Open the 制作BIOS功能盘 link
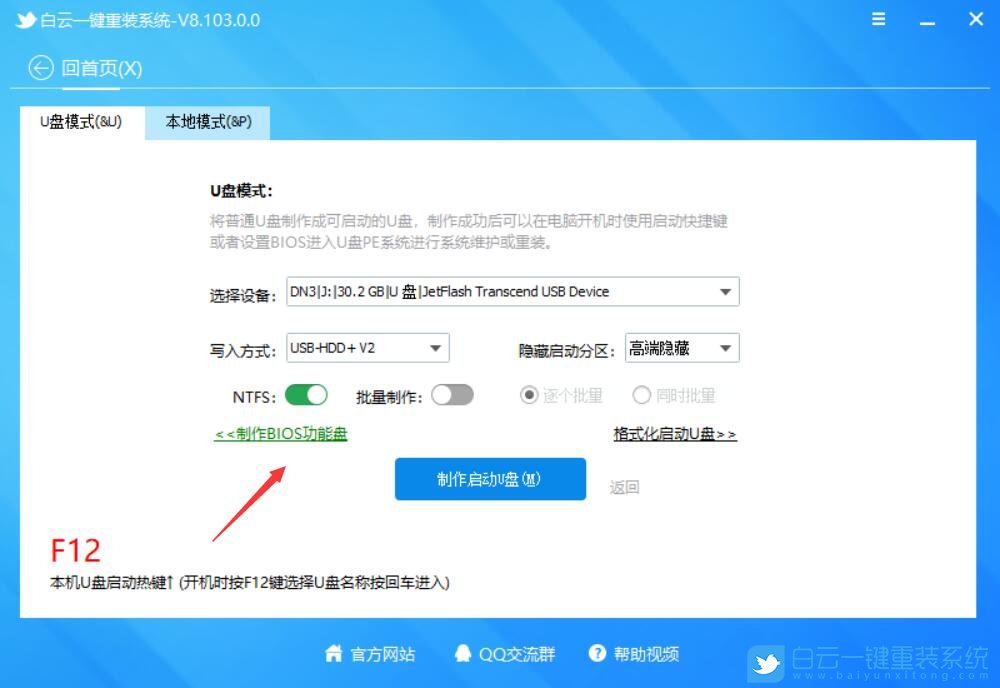Viewport: 1000px width, 688px height. click(x=280, y=433)
